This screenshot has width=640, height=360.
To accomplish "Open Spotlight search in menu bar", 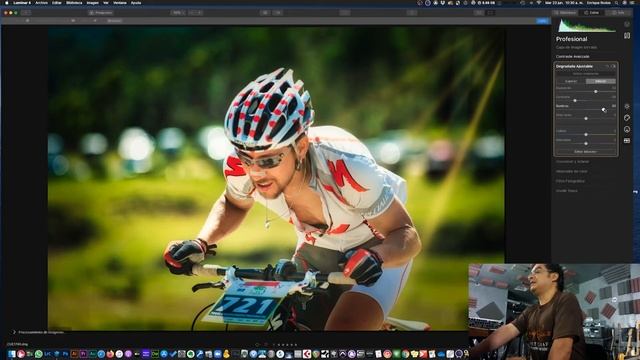I will pos(616,2).
